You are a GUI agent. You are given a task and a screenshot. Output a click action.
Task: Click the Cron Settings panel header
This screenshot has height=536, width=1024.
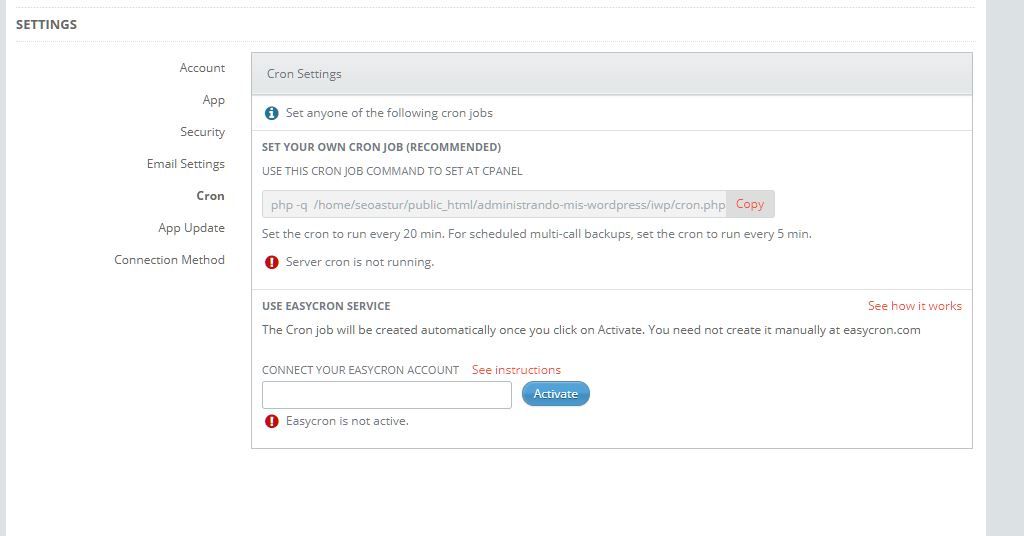pyautogui.click(x=612, y=74)
